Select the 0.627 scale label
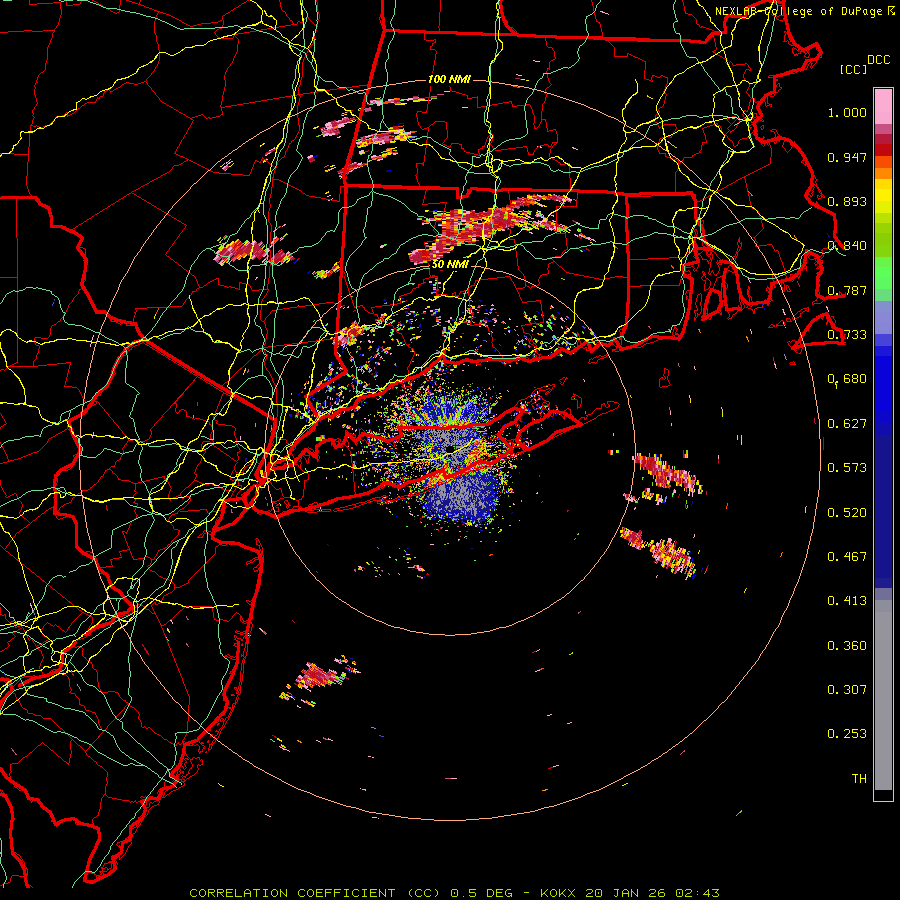Image resolution: width=900 pixels, height=900 pixels. (847, 424)
